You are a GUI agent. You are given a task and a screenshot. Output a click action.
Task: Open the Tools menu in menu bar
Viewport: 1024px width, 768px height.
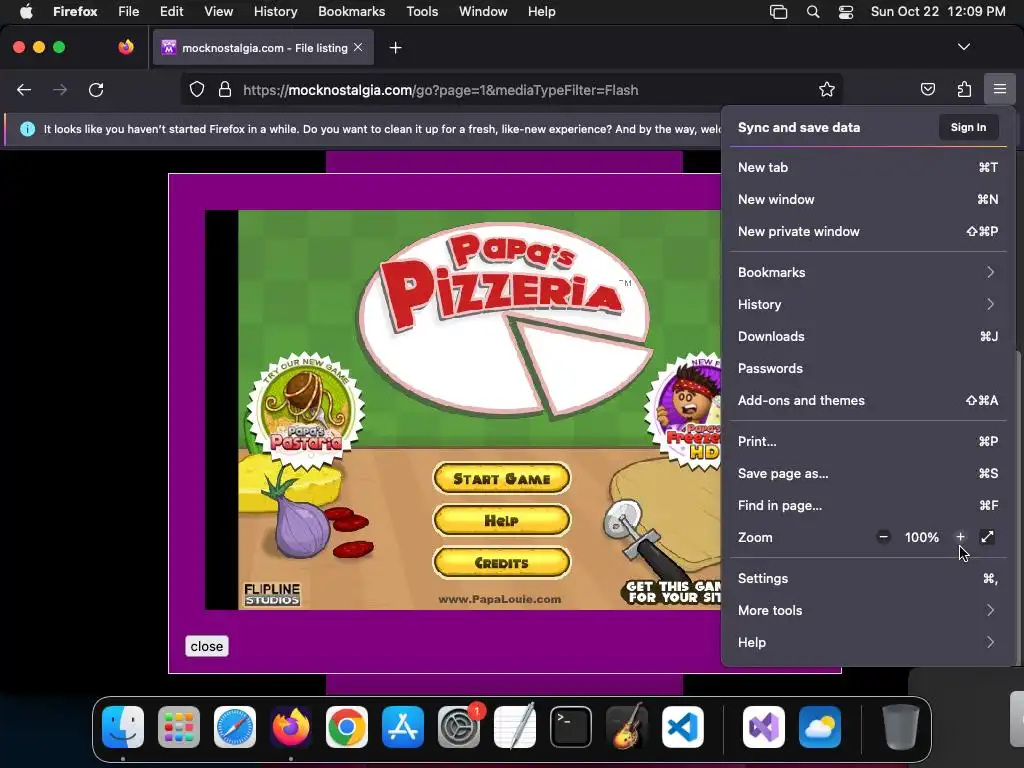click(x=422, y=12)
